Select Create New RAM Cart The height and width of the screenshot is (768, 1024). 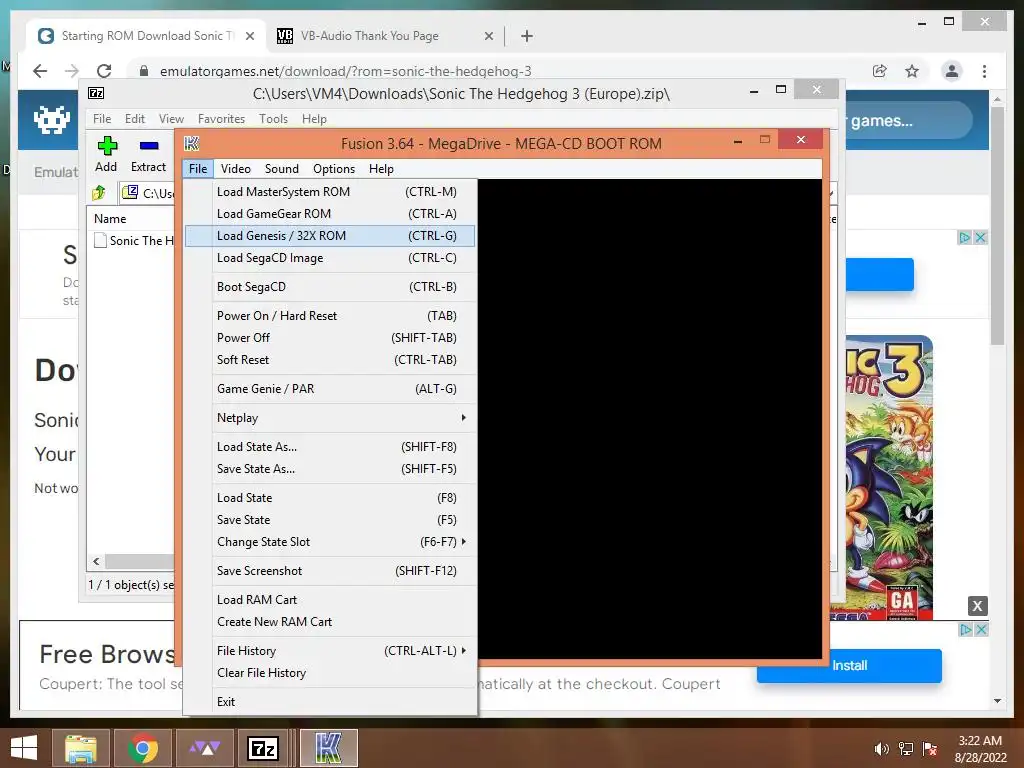coord(330,622)
